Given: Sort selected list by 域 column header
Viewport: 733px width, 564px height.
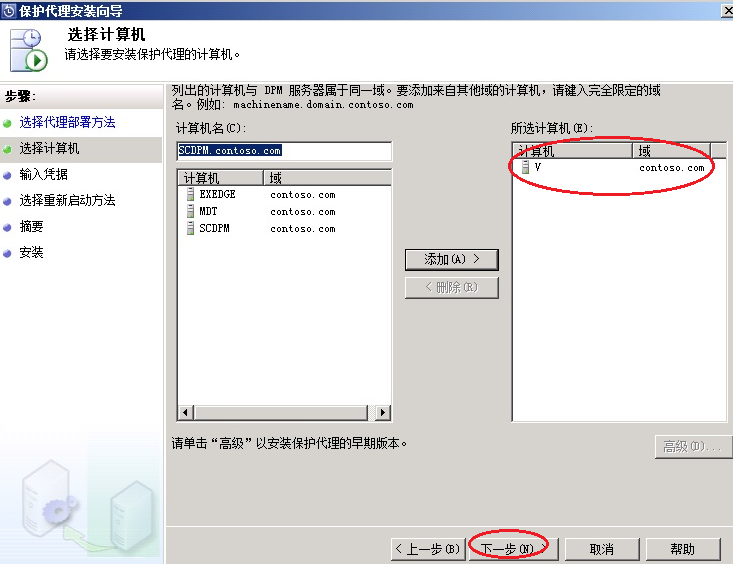Looking at the screenshot, I should [672, 151].
